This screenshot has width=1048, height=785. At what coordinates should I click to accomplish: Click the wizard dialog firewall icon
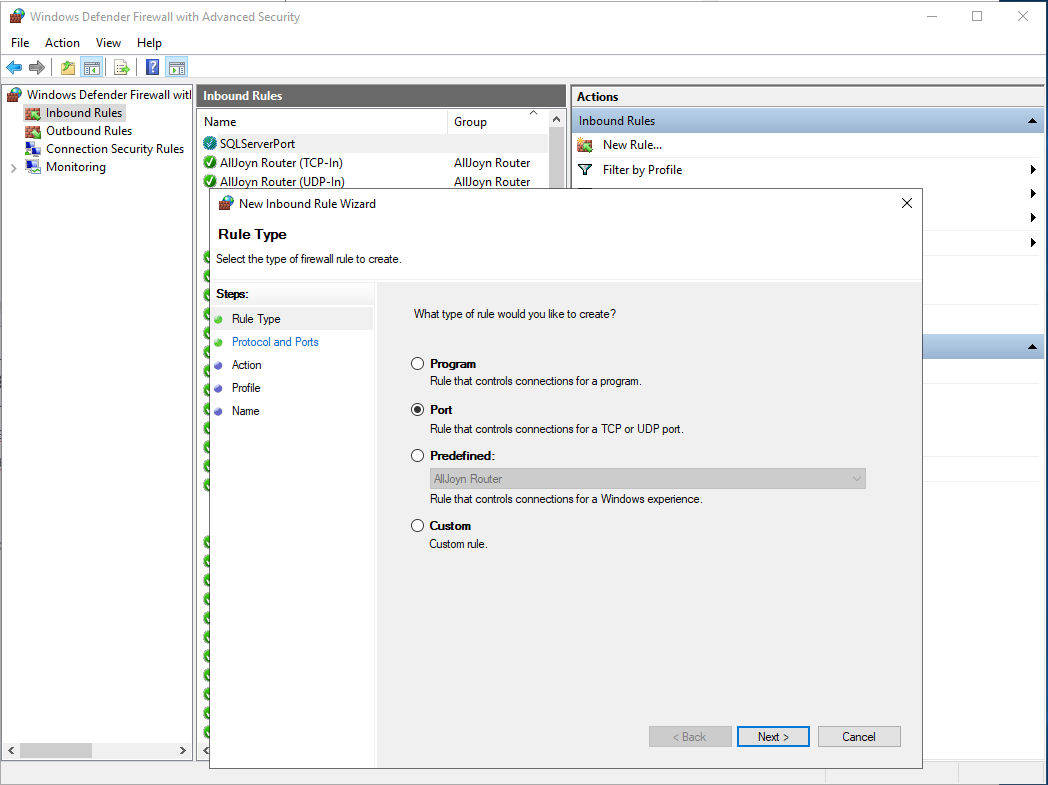click(227, 203)
